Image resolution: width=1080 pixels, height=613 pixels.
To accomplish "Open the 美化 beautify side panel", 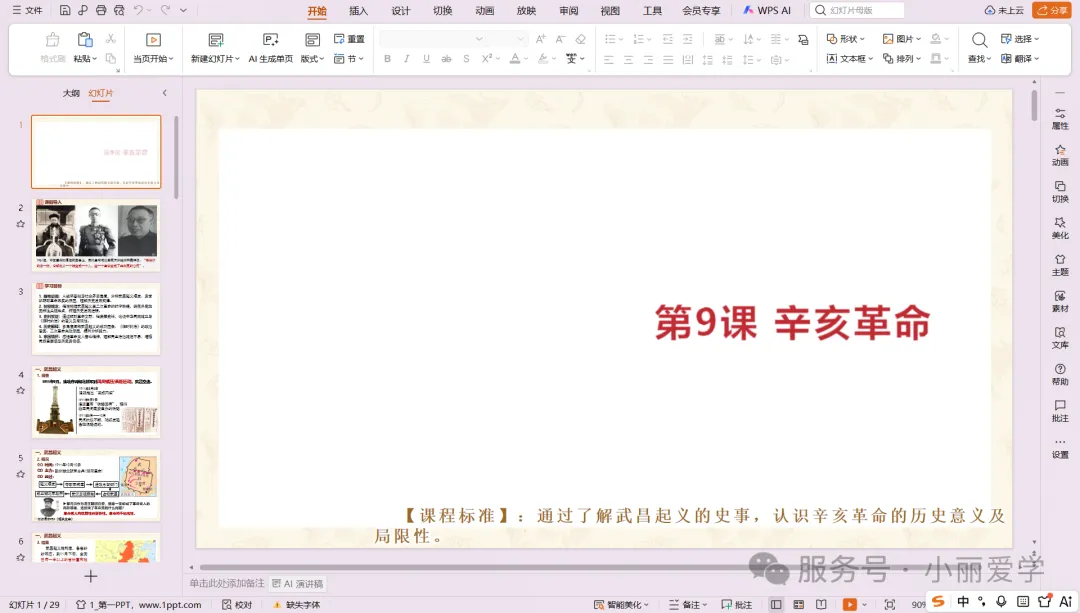I will coord(1060,228).
